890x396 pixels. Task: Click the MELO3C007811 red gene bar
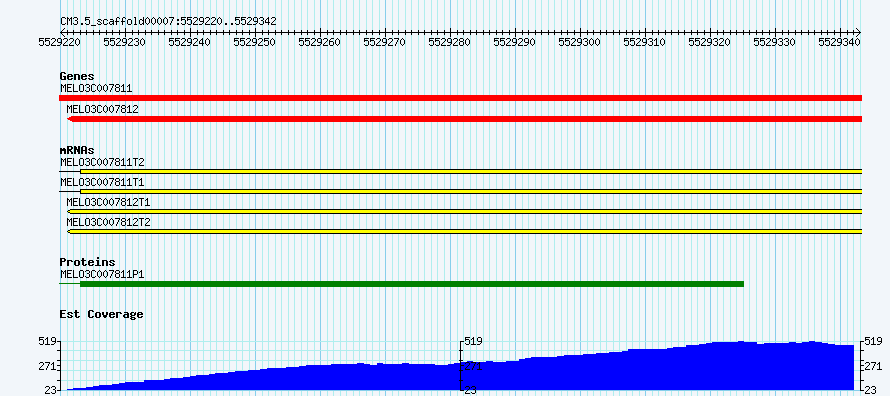[460, 98]
